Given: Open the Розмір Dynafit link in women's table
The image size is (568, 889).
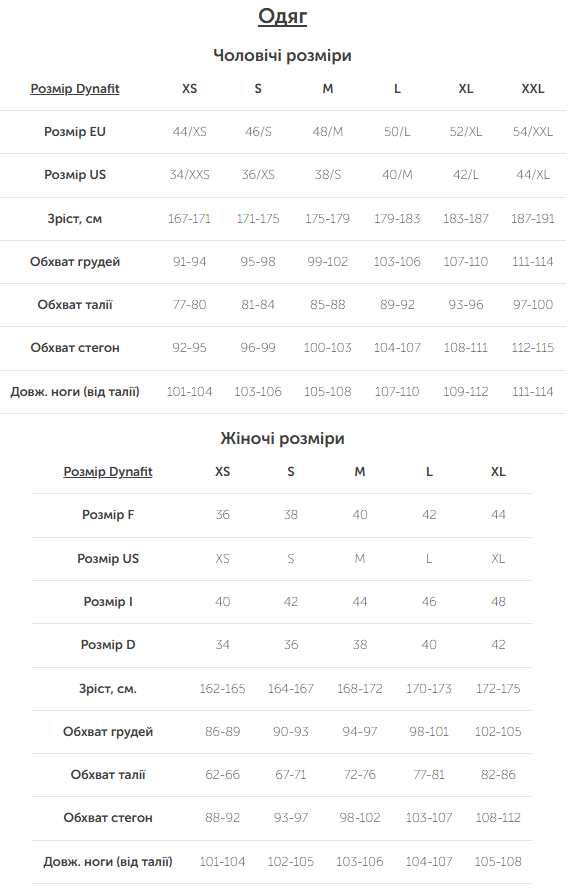Looking at the screenshot, I should click(x=108, y=472).
